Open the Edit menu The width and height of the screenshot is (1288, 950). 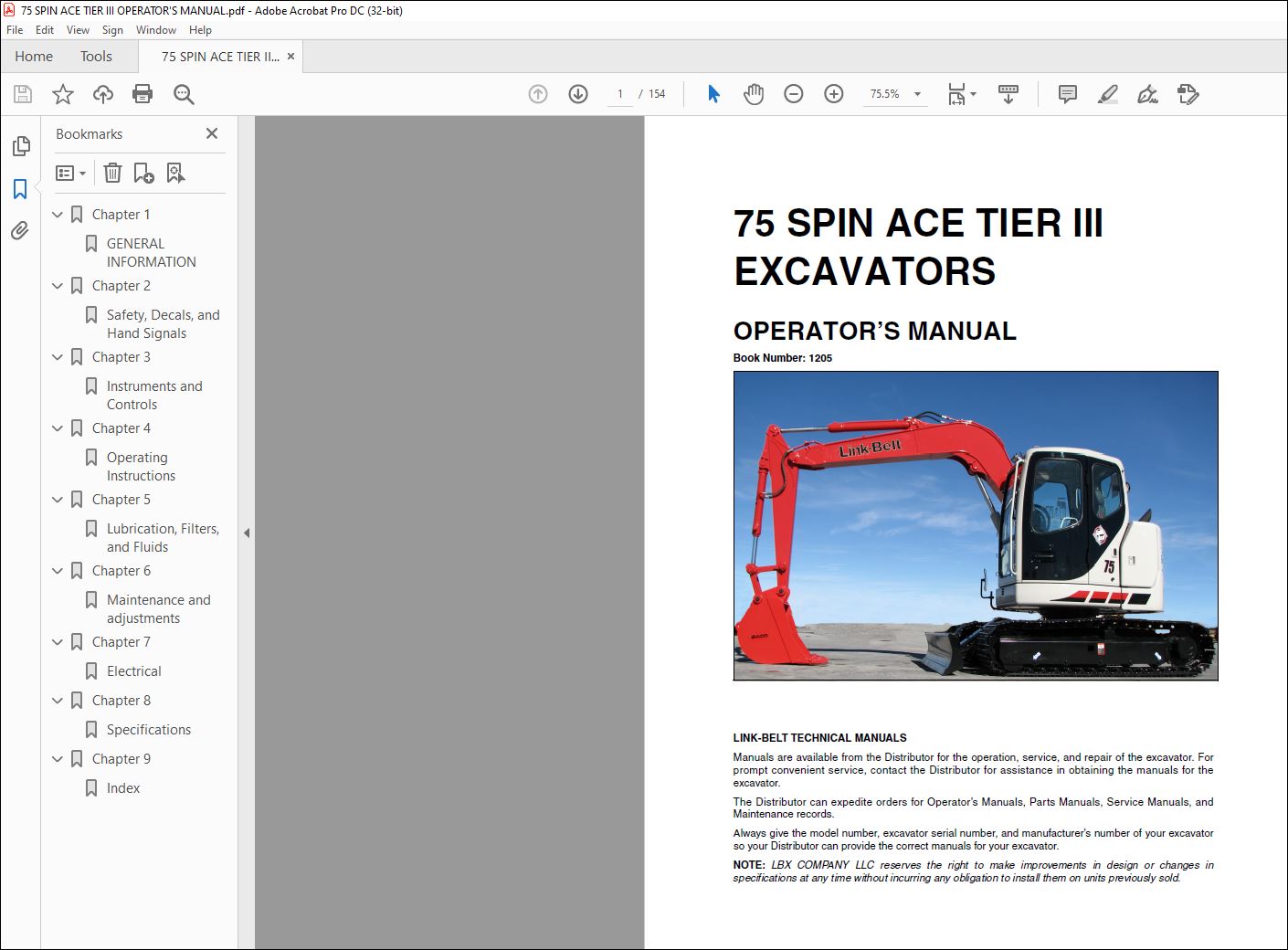[45, 30]
